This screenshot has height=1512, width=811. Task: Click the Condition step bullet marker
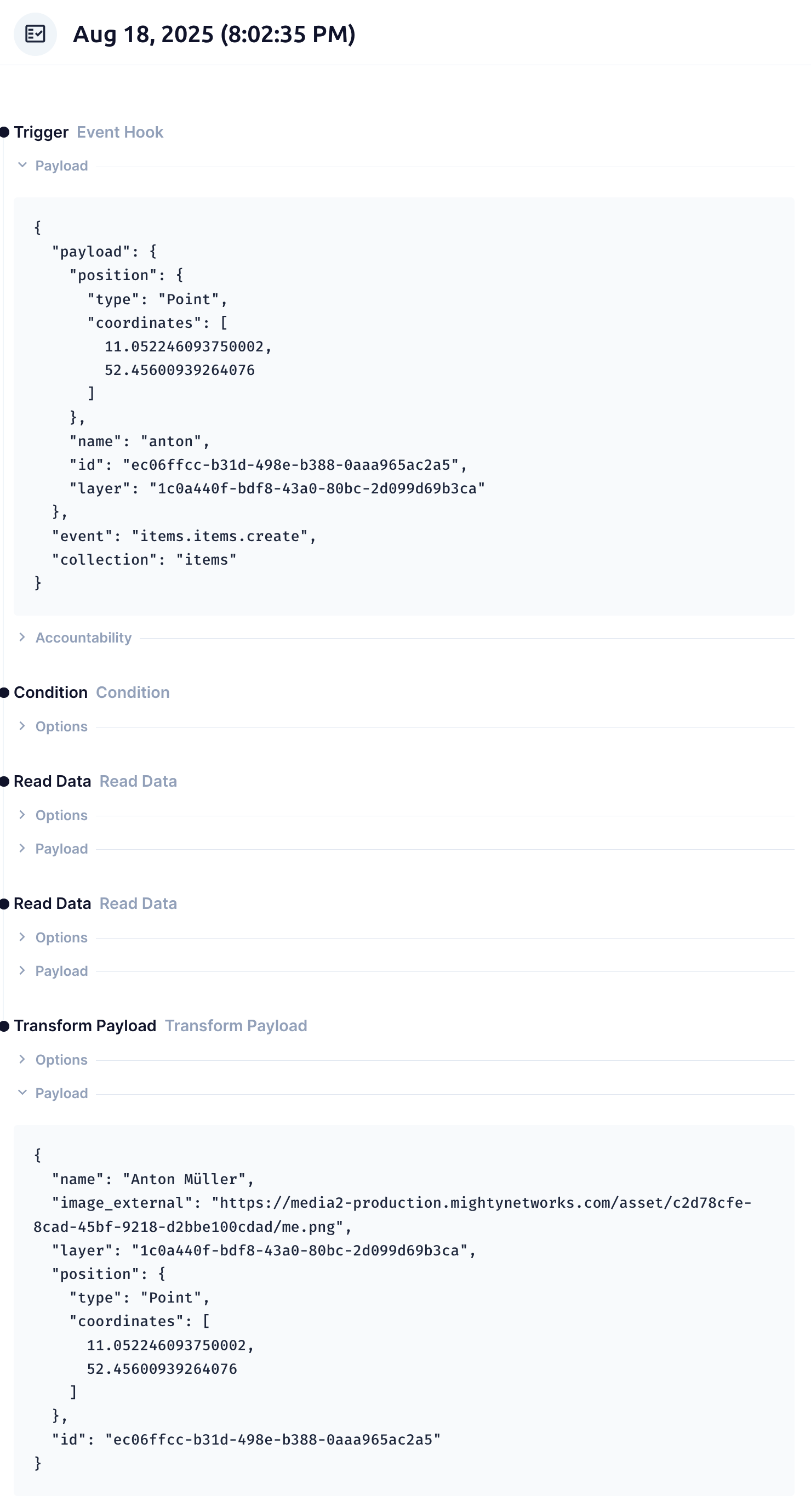5,692
